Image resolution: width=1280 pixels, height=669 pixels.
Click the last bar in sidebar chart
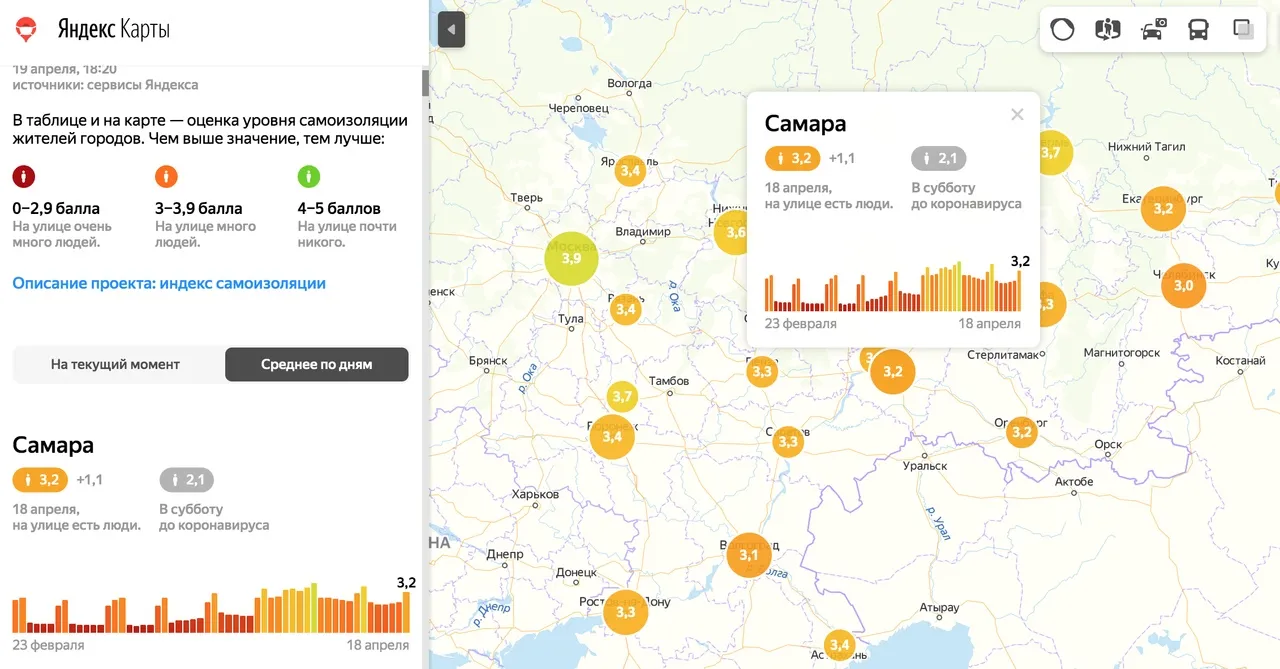coord(406,612)
